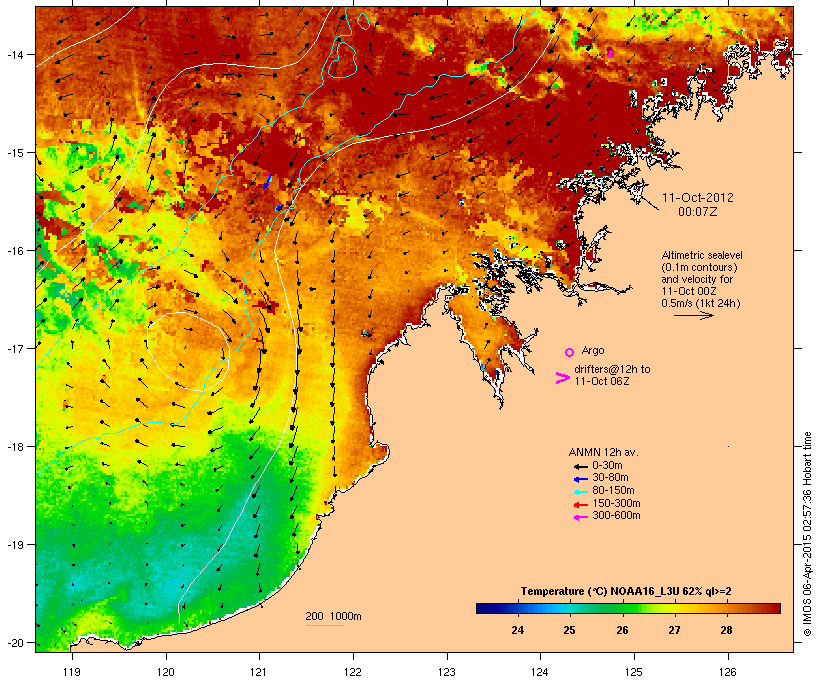Click the blue ANMN mooring arrow on the map
The image size is (820, 680).
pos(267,182)
